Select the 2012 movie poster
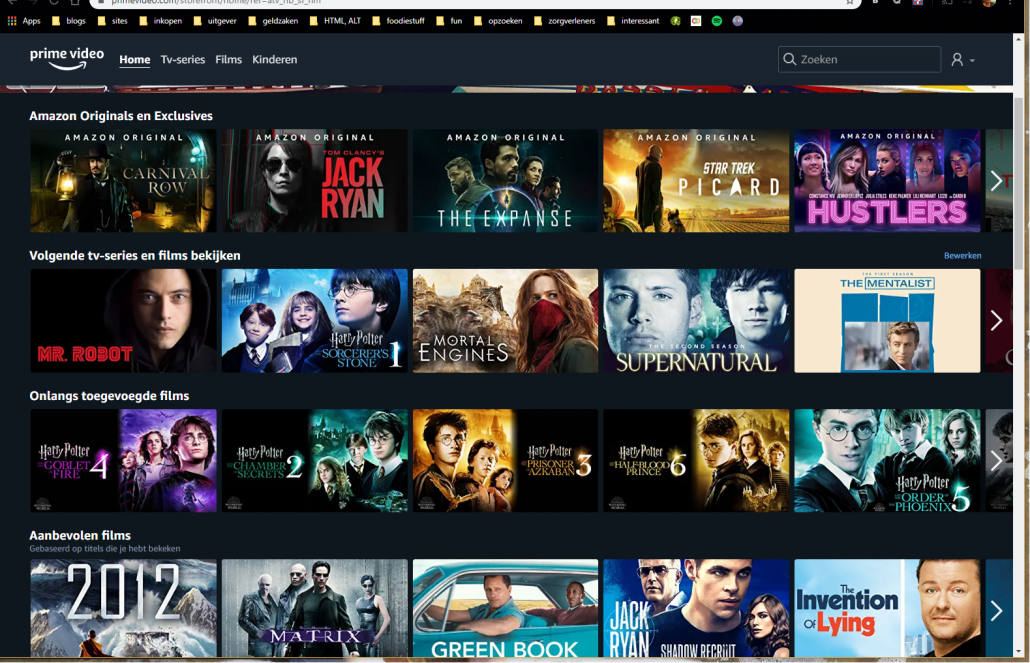This screenshot has height=663, width=1030. pyautogui.click(x=123, y=608)
